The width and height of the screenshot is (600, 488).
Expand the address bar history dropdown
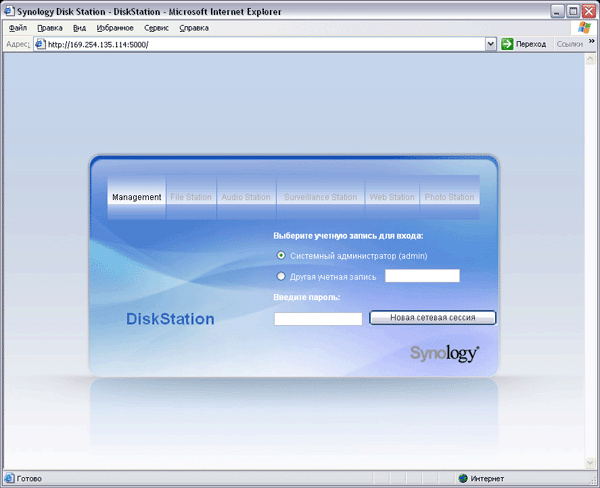coord(491,44)
